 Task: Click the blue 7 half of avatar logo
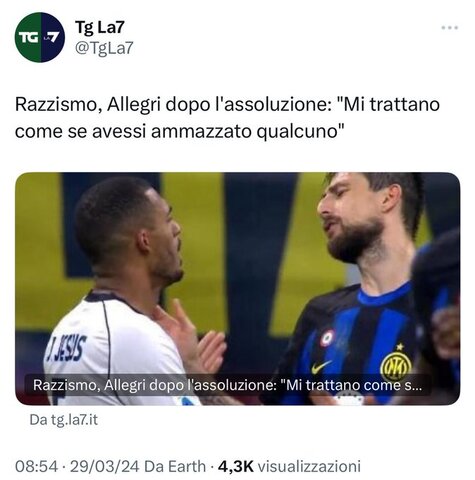[x=53, y=37]
